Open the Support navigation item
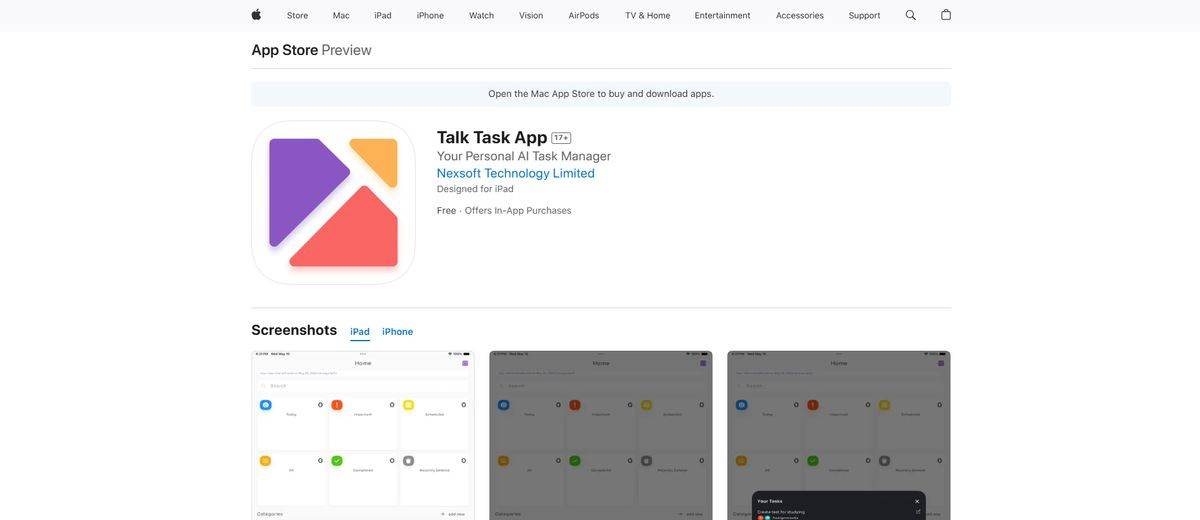 (x=865, y=15)
